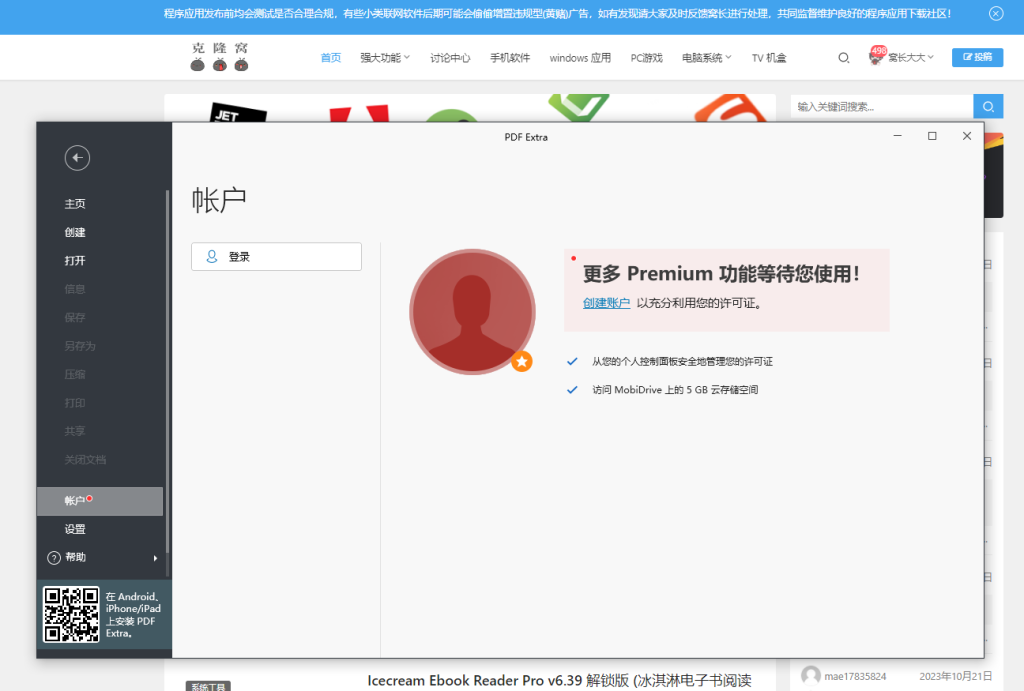This screenshot has height=691, width=1024.
Task: Open 设置 in PDF Extra sidebar
Action: (x=75, y=529)
